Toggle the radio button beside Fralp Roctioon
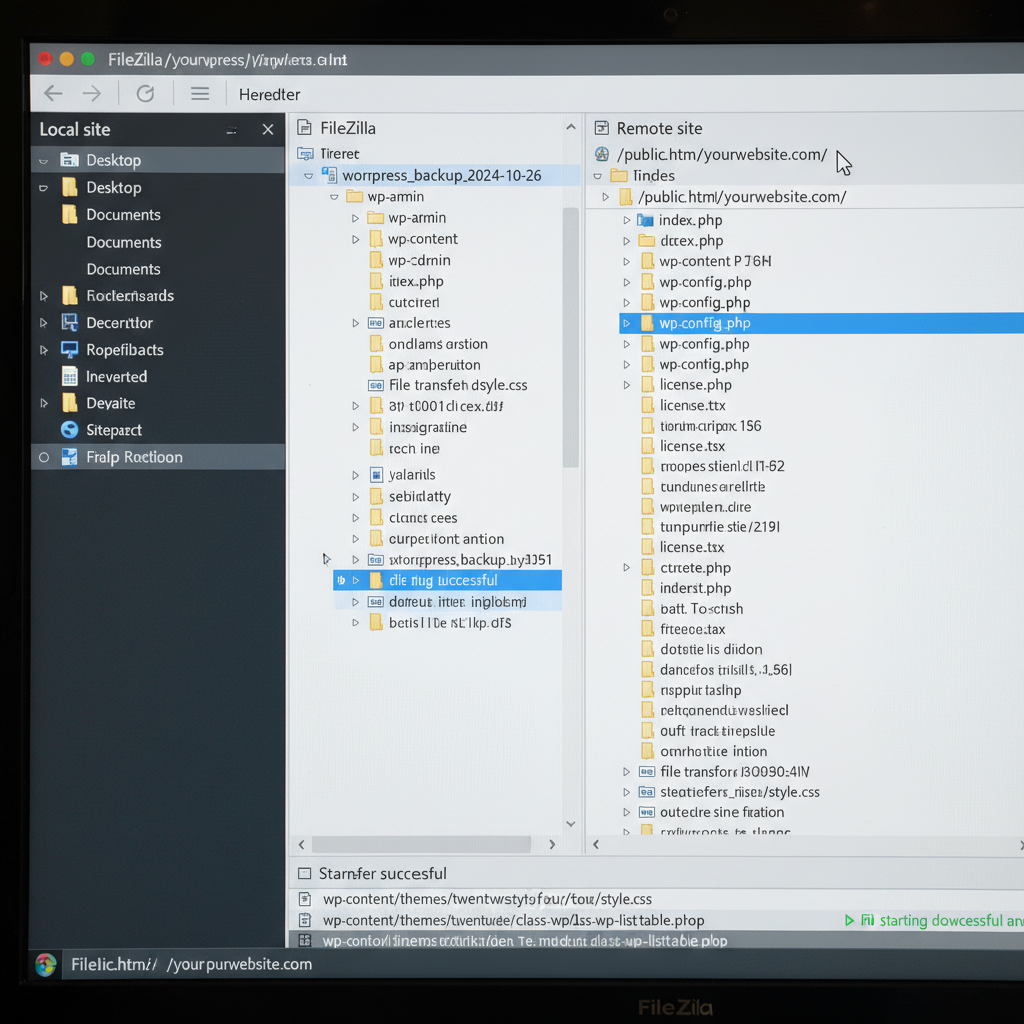Viewport: 1024px width, 1024px height. point(44,457)
